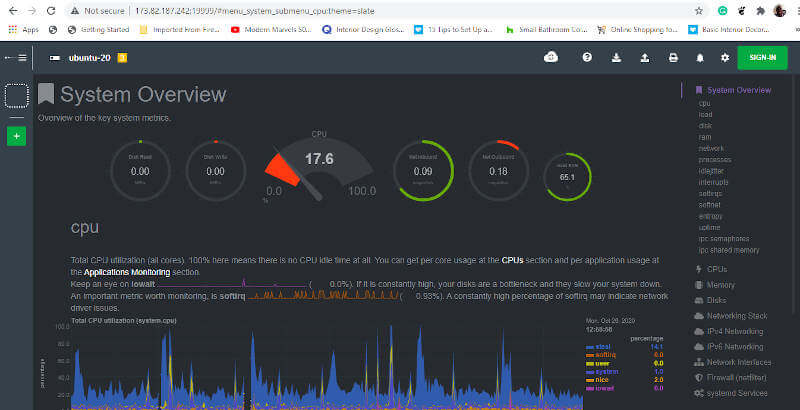Click the green plus button in sidebar
Viewport: 800px width, 410px height.
(x=16, y=135)
